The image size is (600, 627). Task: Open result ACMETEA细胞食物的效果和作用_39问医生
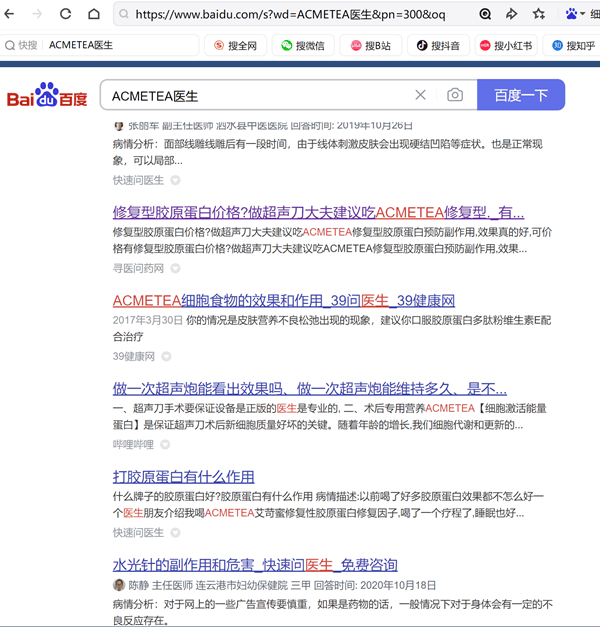coord(284,301)
